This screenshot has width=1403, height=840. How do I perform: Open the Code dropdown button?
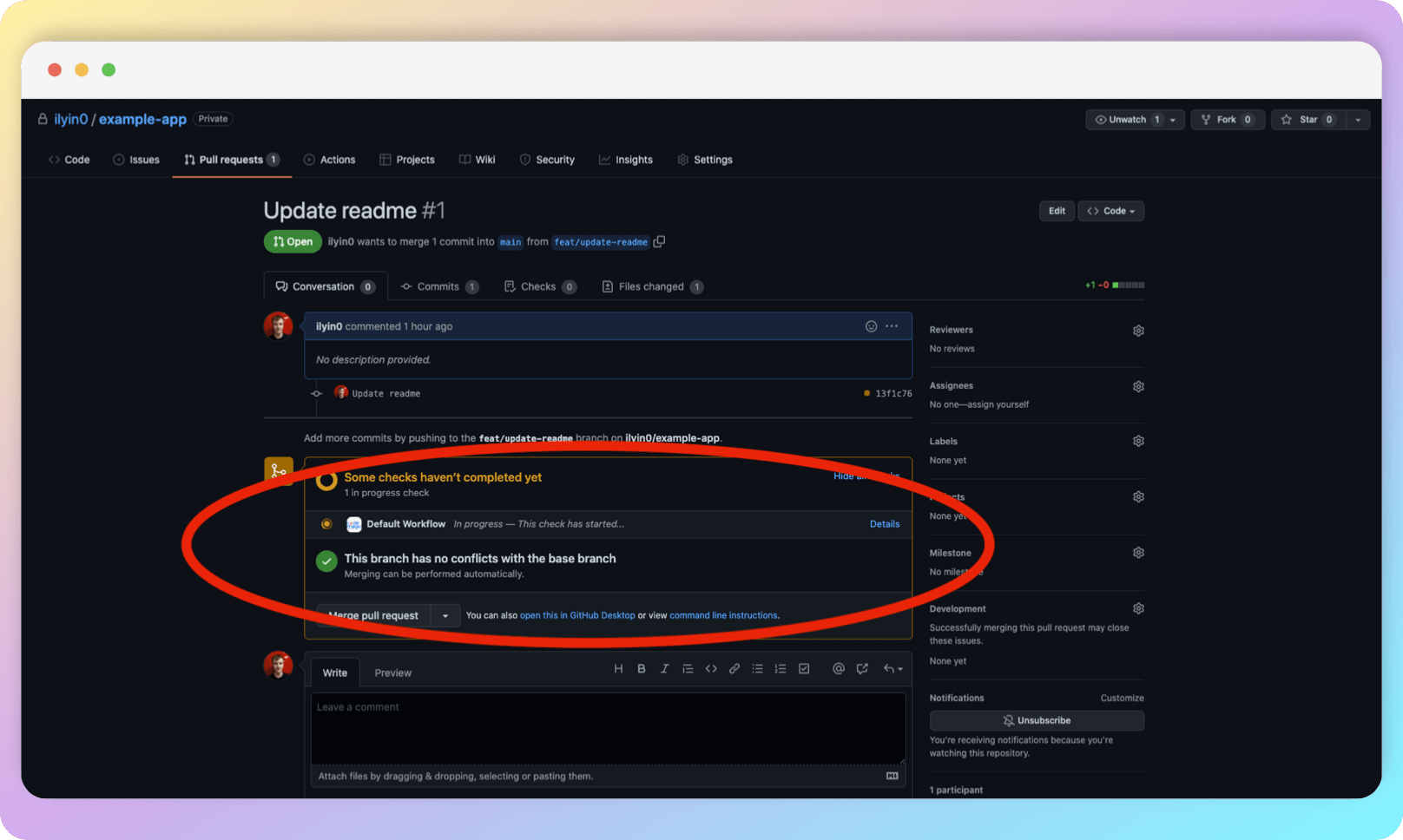click(1110, 211)
